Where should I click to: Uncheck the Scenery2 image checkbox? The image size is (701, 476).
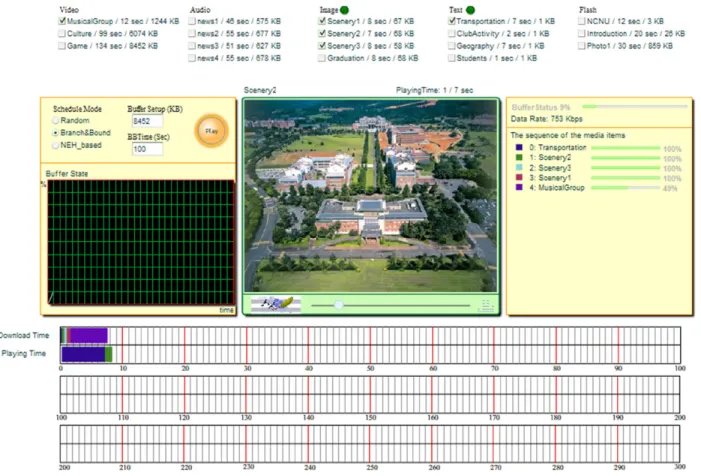coord(321,34)
